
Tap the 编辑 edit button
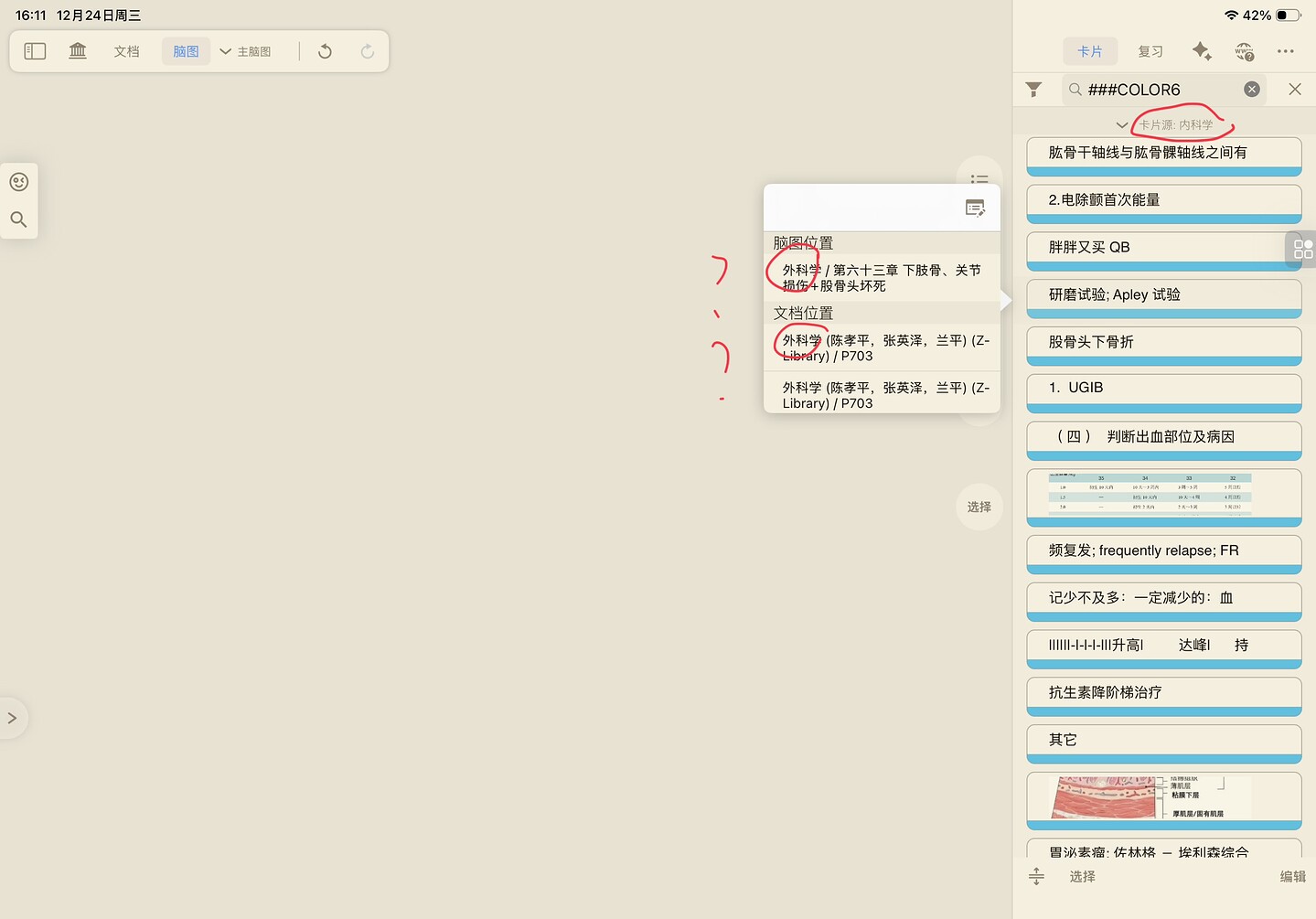pyautogui.click(x=1292, y=876)
